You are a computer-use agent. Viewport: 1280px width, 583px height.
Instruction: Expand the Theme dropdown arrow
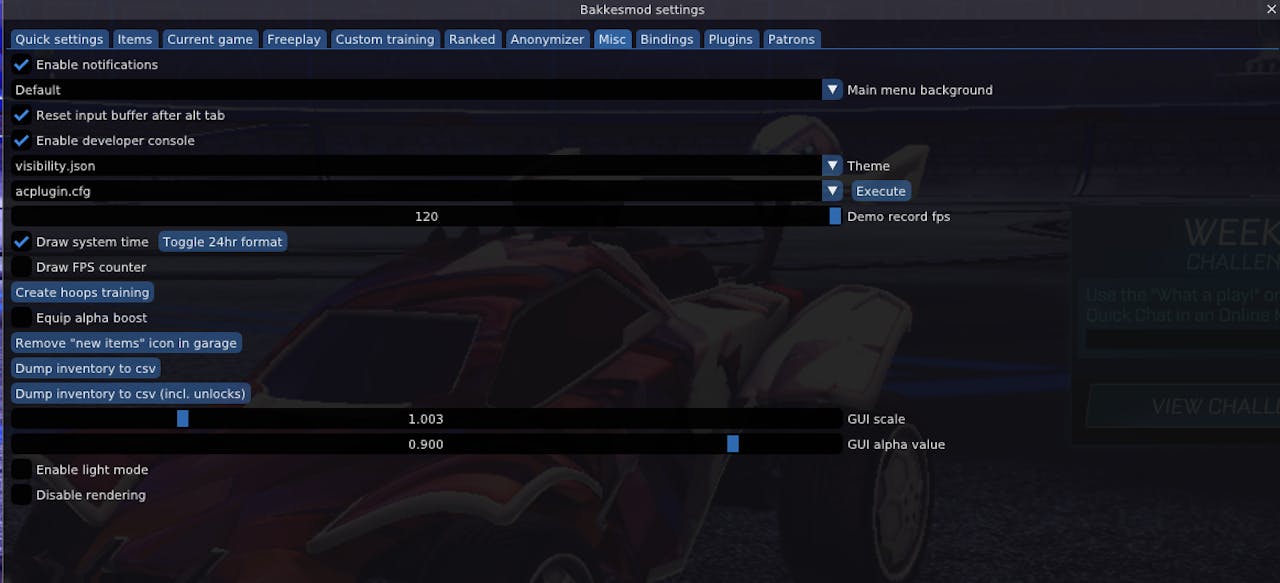[832, 166]
